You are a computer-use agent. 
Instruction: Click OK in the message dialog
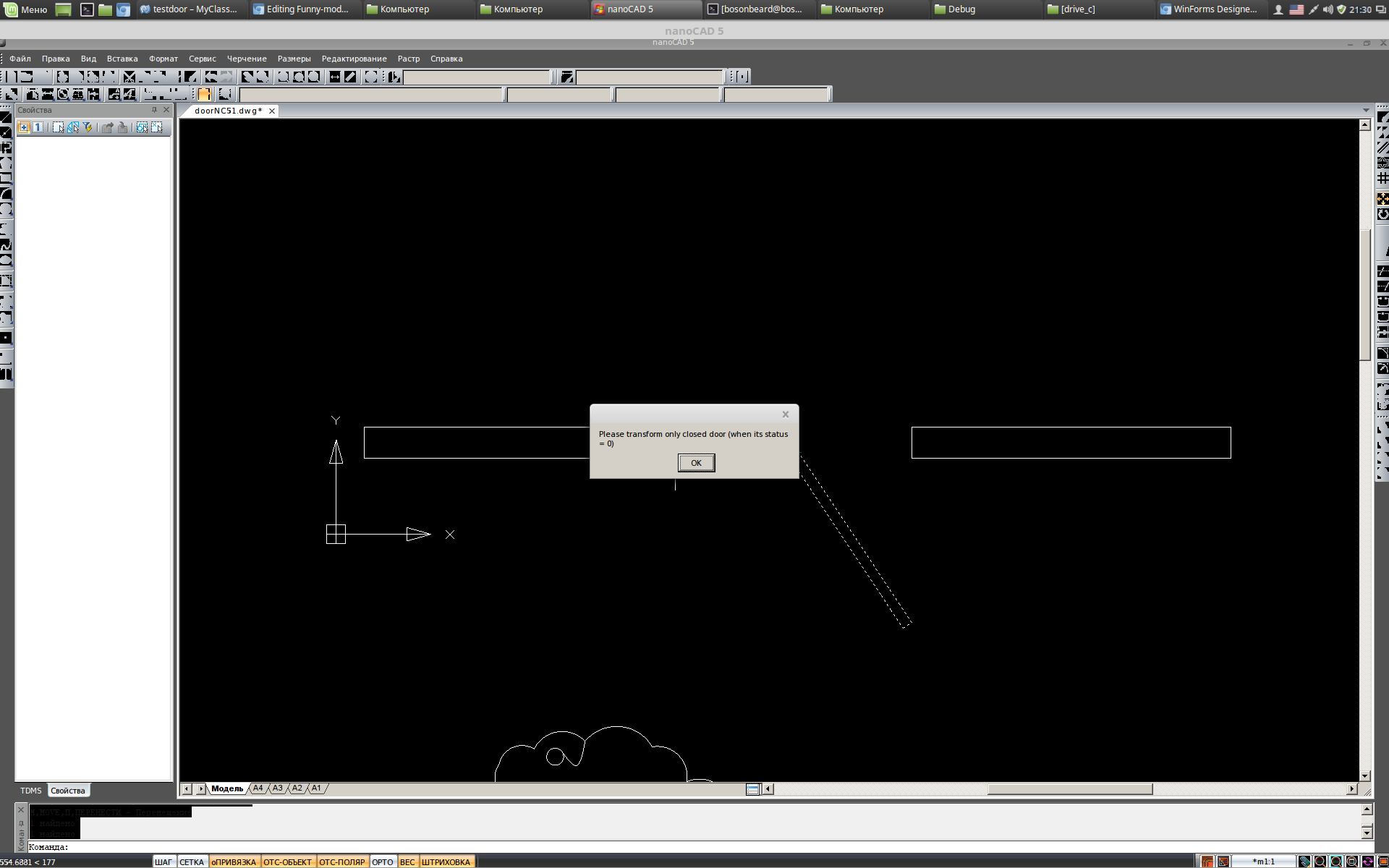coord(696,463)
